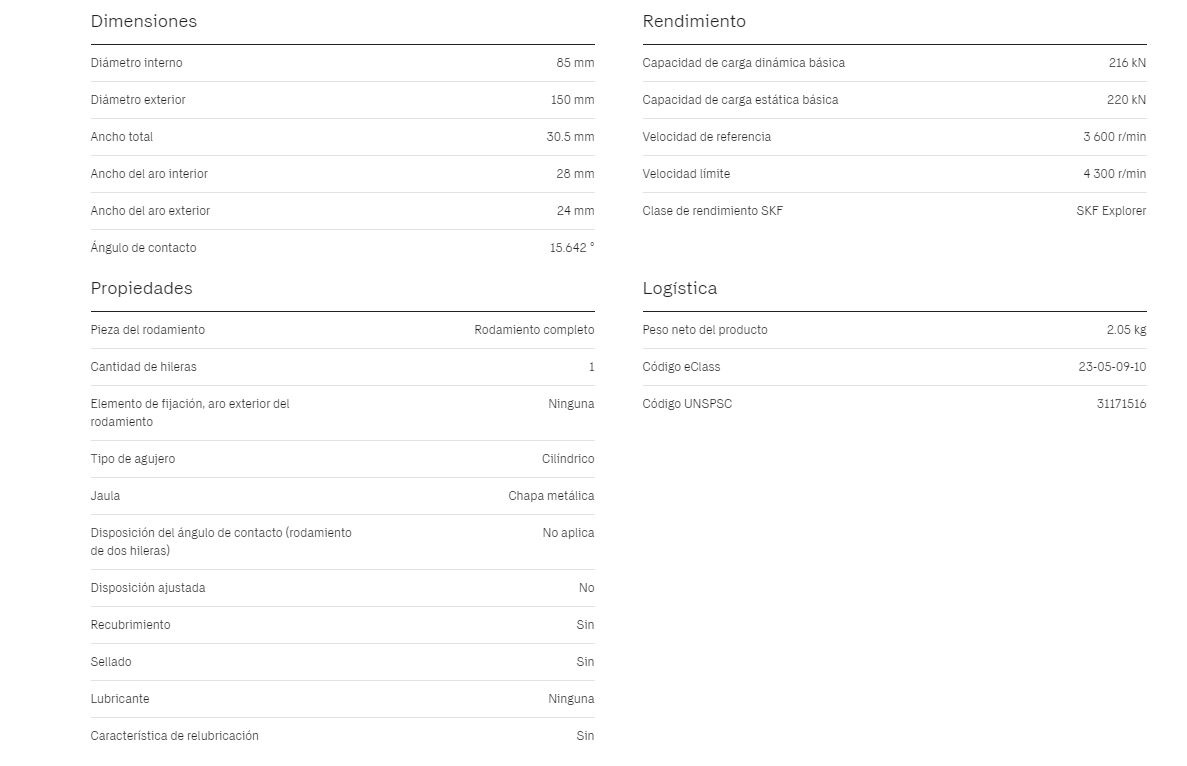Select the Código eClass value 23-05-09-10
Screen dimensions: 1187x766
point(1112,367)
